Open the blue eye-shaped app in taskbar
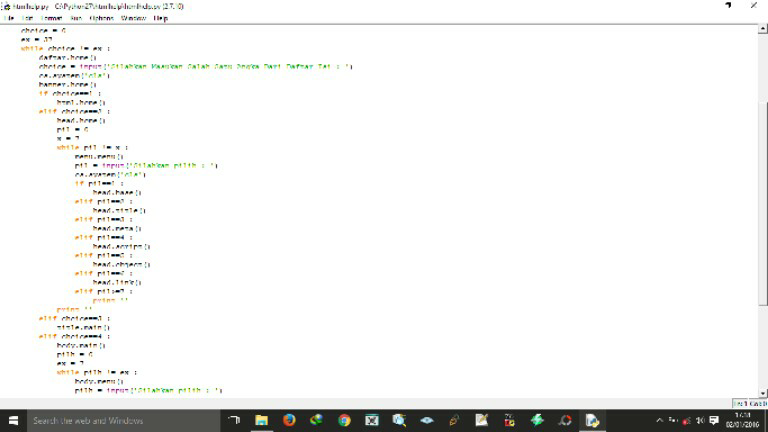 tap(427, 420)
